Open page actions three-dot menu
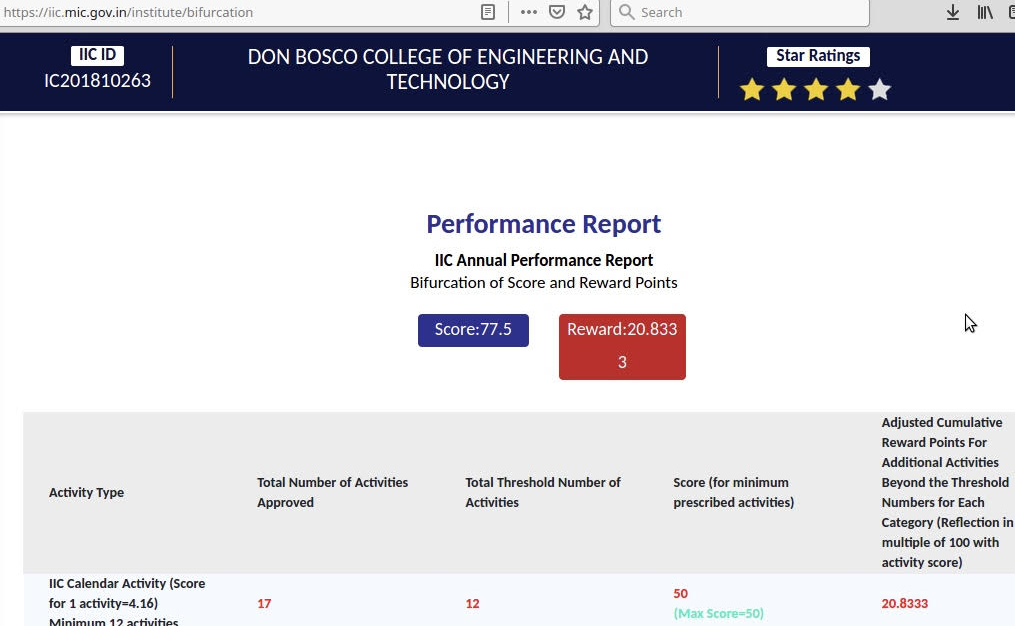The width and height of the screenshot is (1015, 626). [528, 12]
